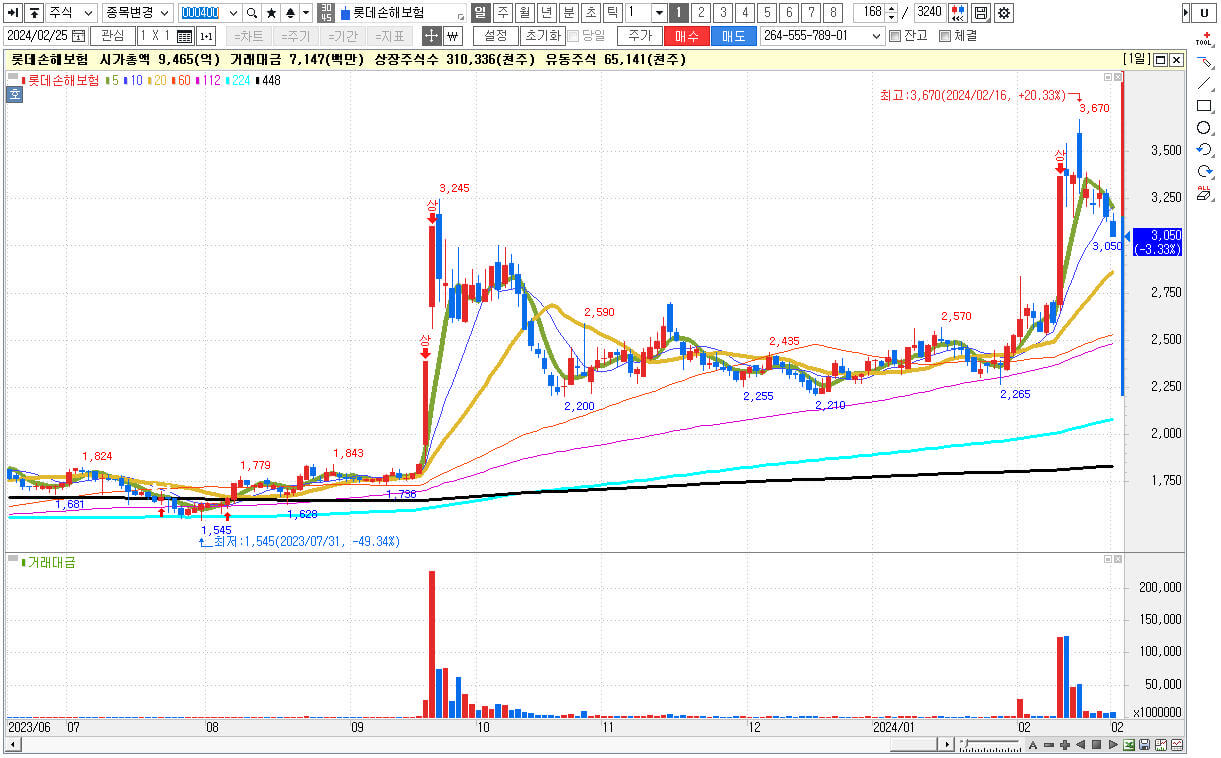Select the trend line drawing tool
The width and height of the screenshot is (1221, 758).
pos(1204,83)
